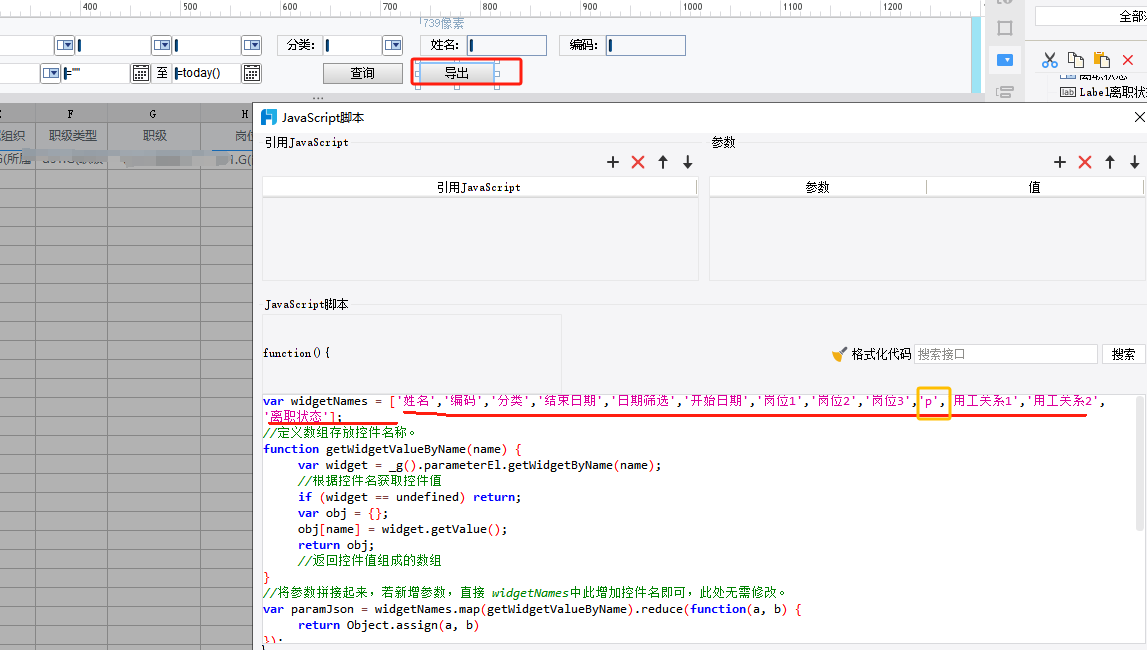Screen dimensions: 1147x650
Task: Click '//根据控件名获取控件值' comment line
Action: pos(369,481)
